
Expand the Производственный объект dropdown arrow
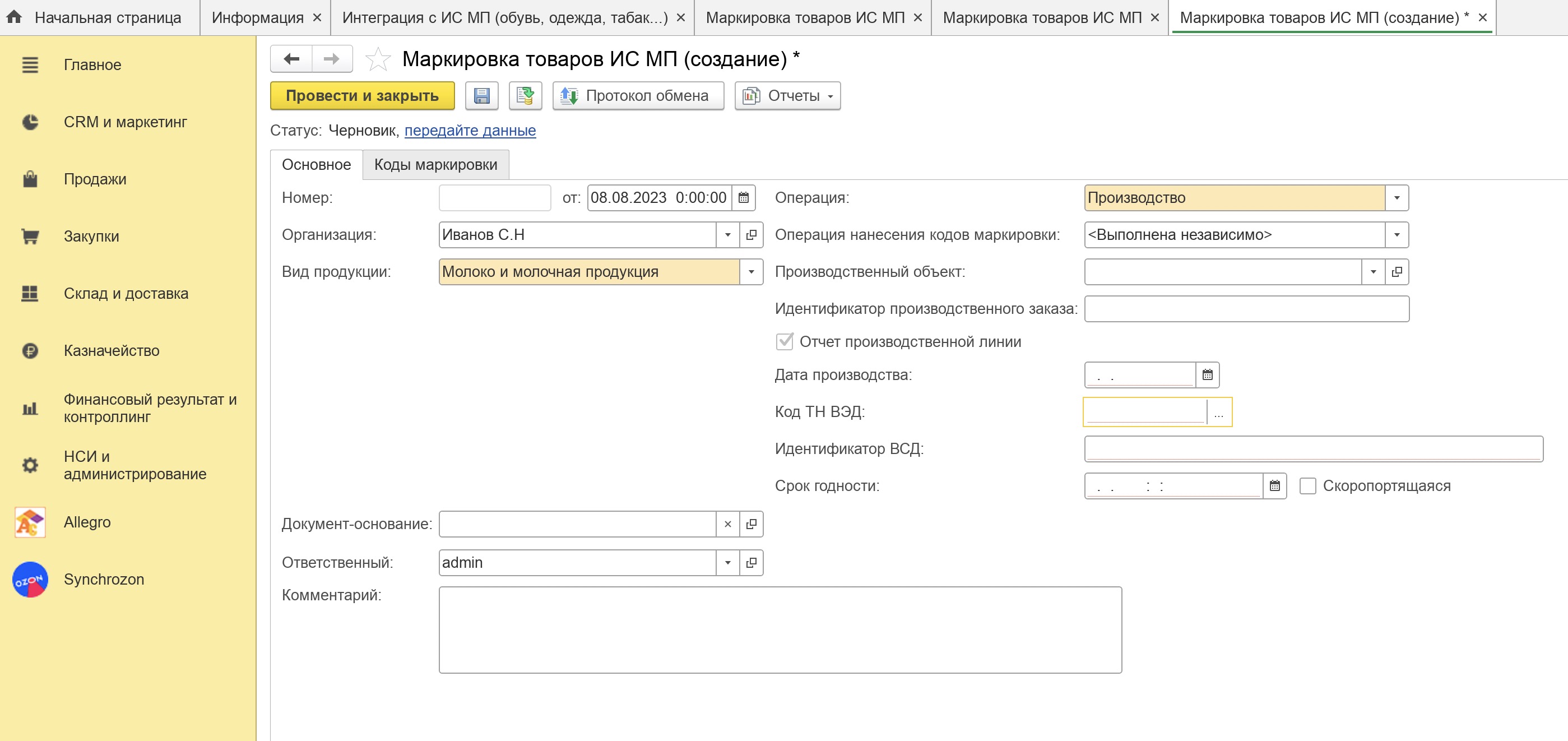click(1373, 272)
